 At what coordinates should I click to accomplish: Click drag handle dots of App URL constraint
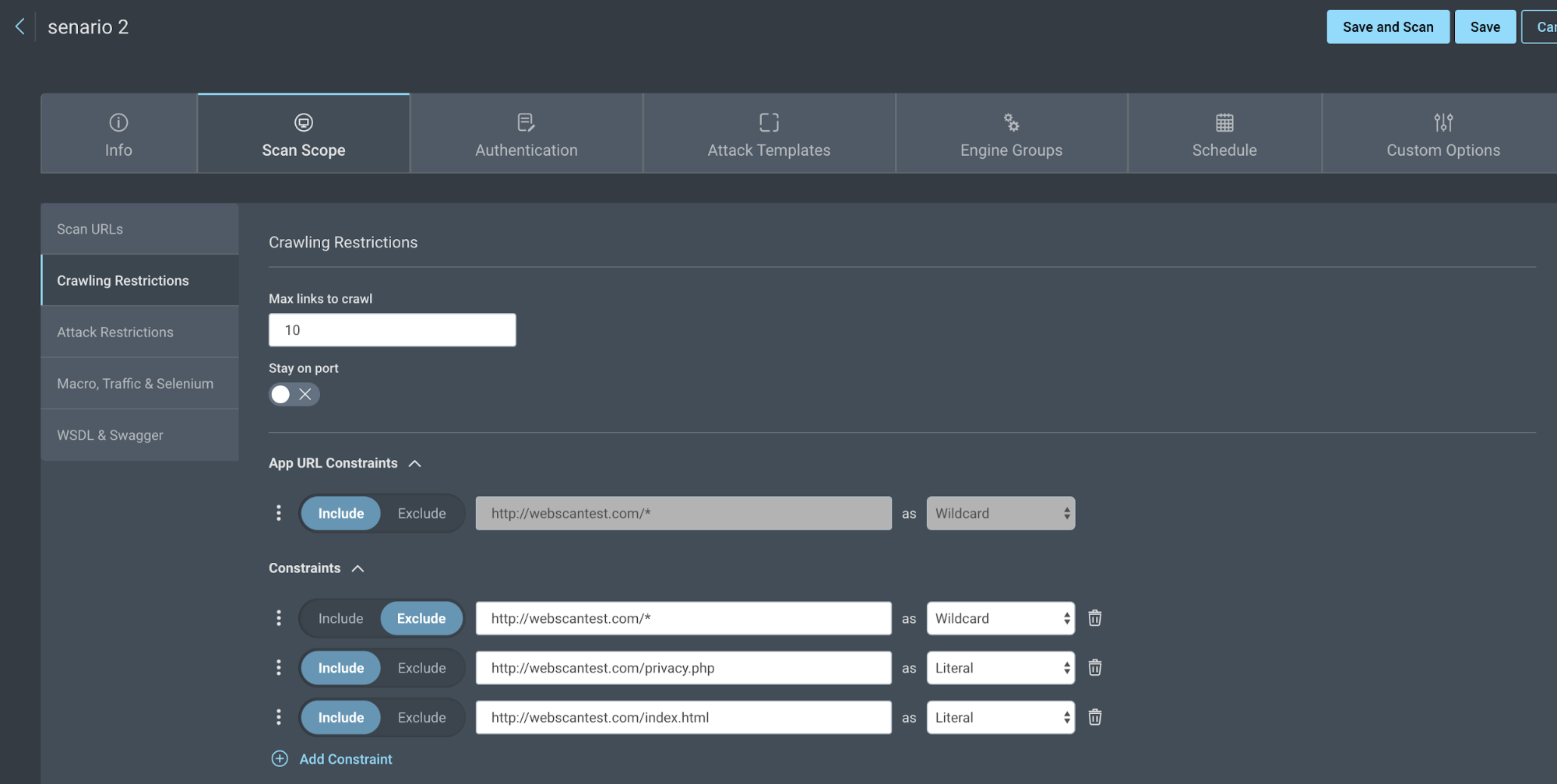[279, 513]
